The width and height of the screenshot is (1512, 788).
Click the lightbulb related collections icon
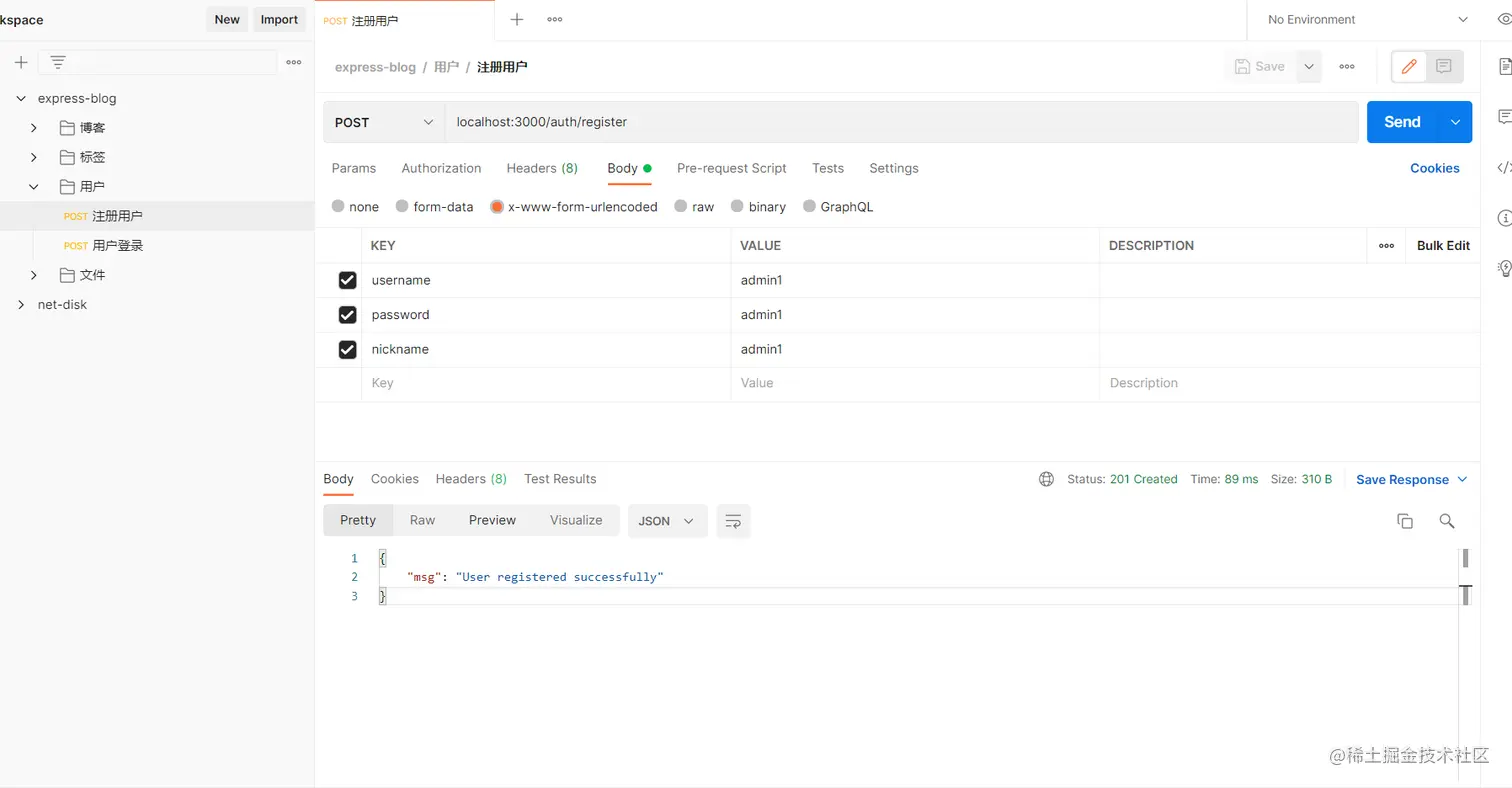(1504, 267)
